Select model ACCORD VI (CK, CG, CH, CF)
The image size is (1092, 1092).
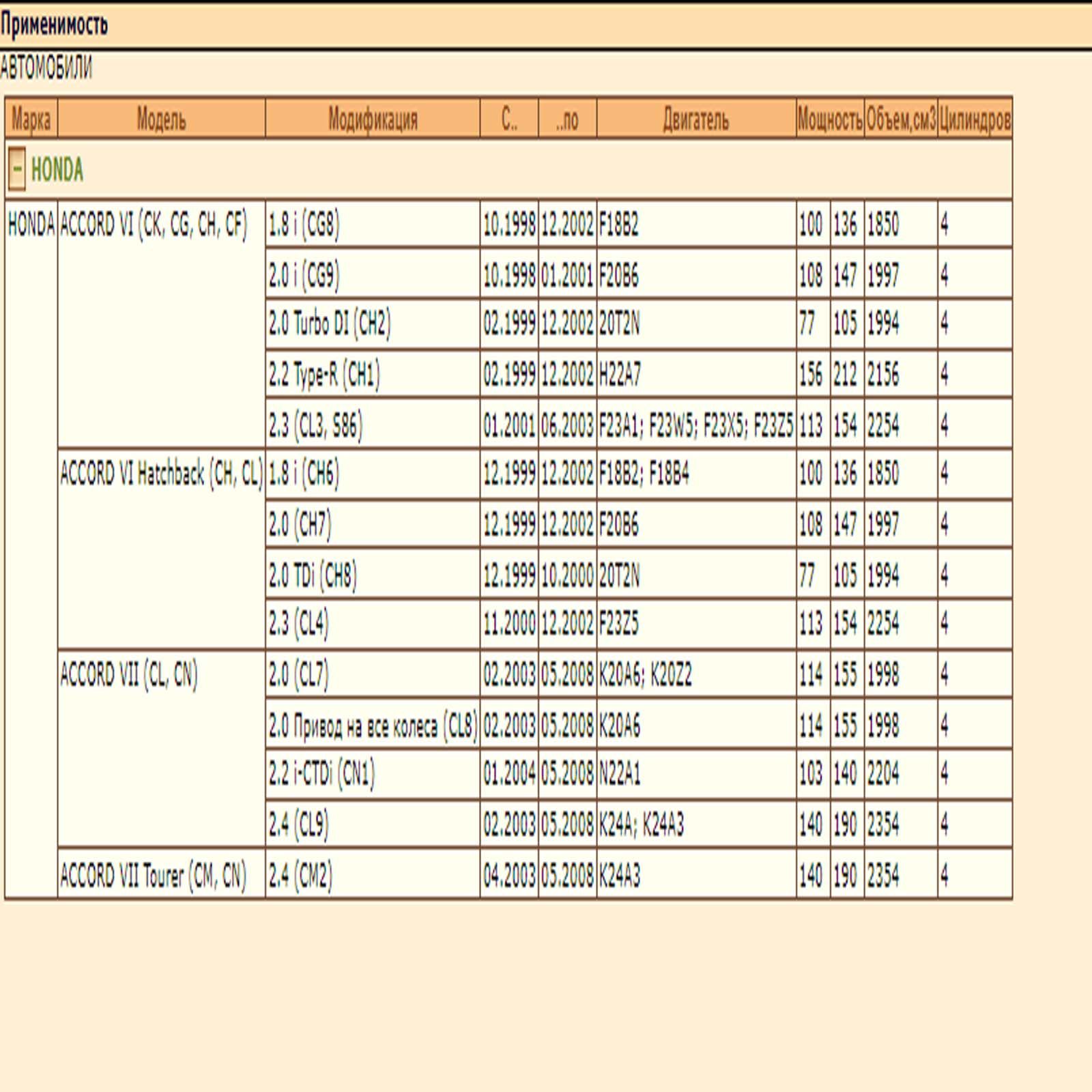[x=154, y=224]
